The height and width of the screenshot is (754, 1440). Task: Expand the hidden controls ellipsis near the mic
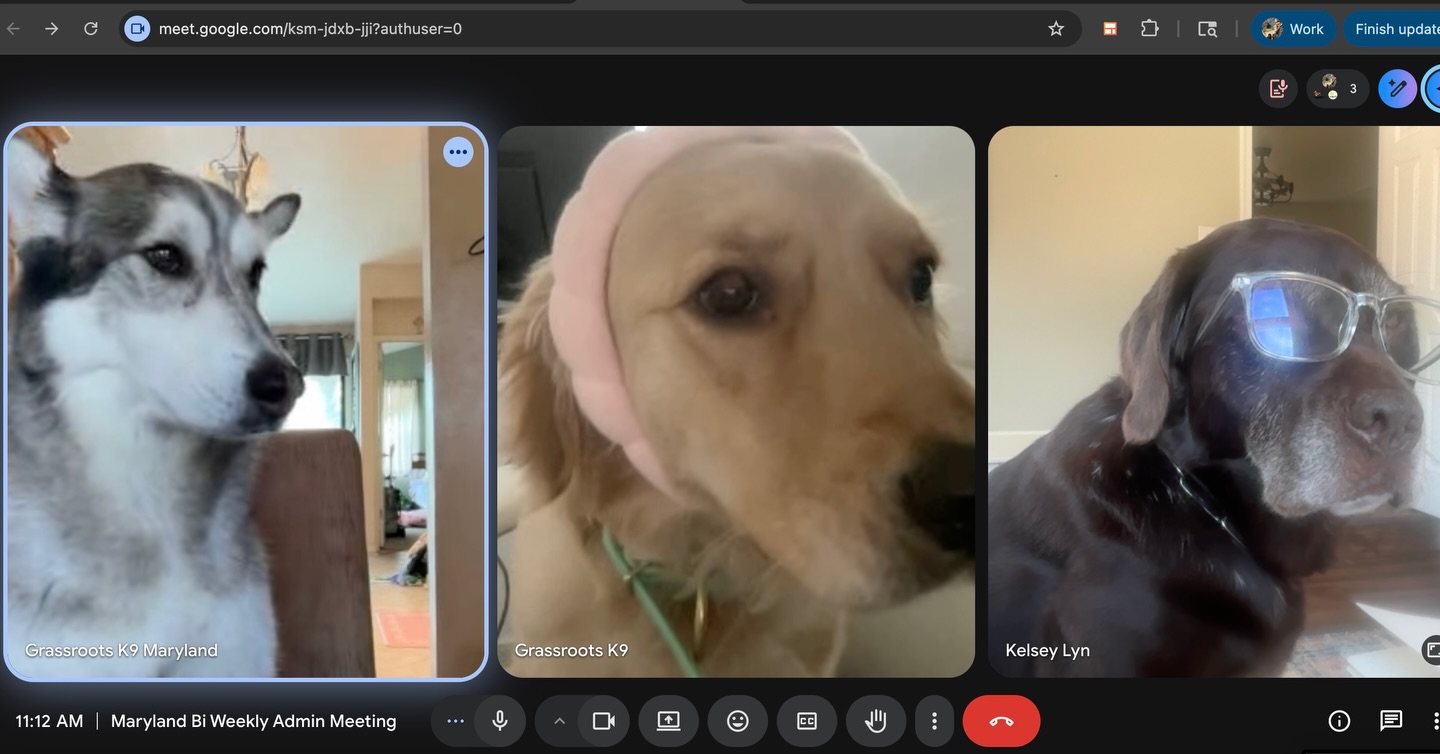[x=454, y=720]
